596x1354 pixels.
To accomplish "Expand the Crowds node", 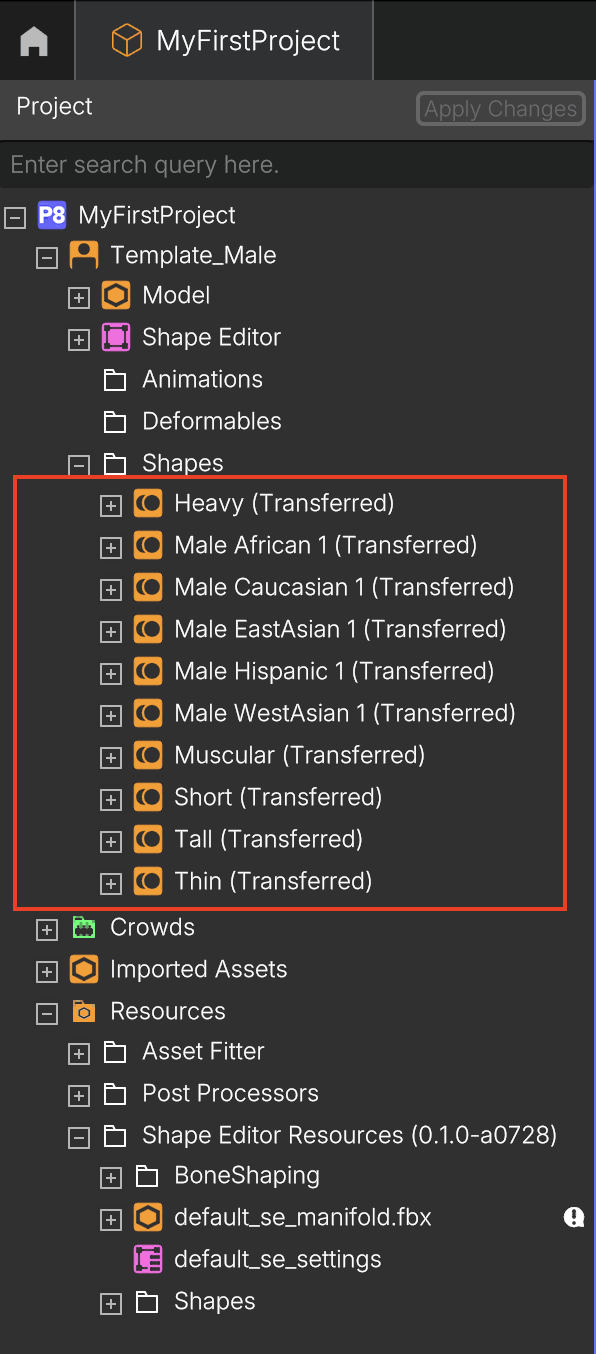I will (x=46, y=929).
